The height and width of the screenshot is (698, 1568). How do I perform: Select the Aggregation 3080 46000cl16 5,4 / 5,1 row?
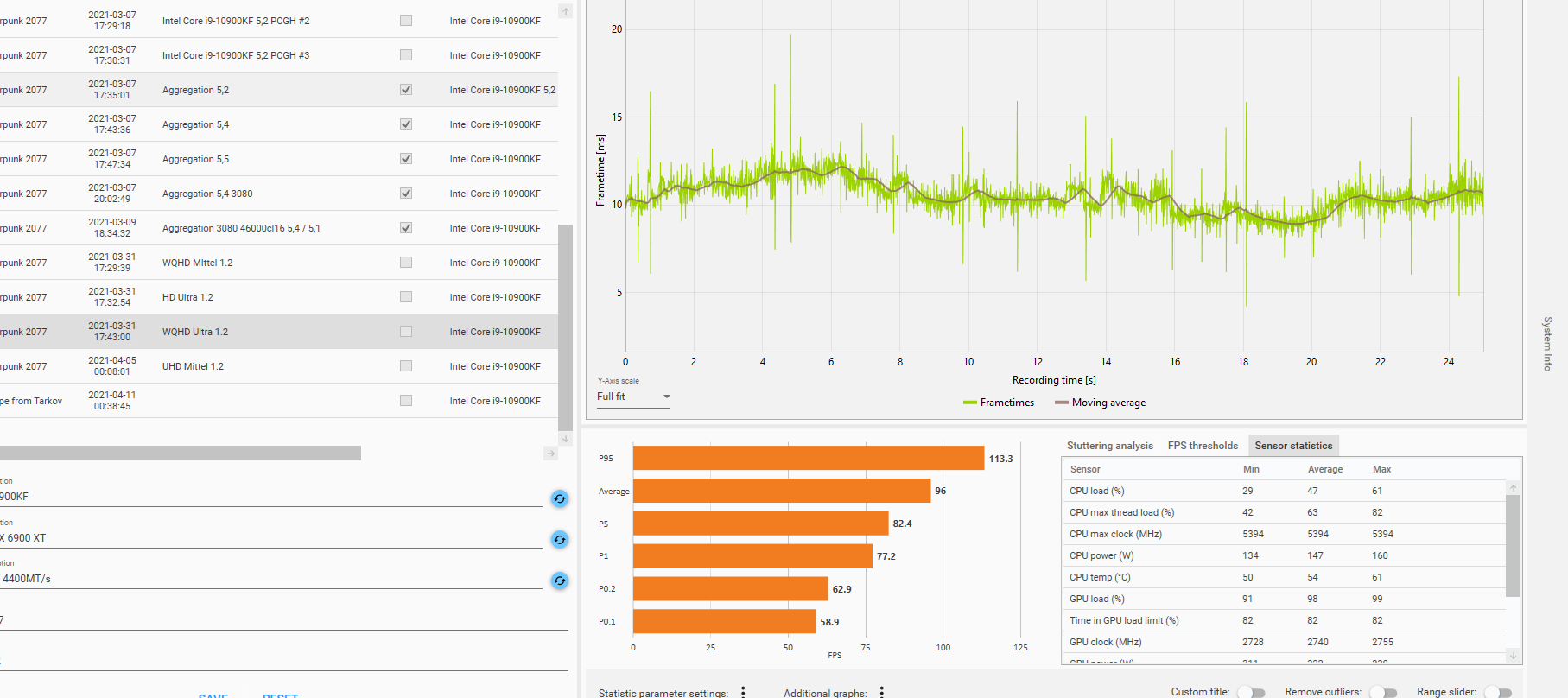coord(278,228)
